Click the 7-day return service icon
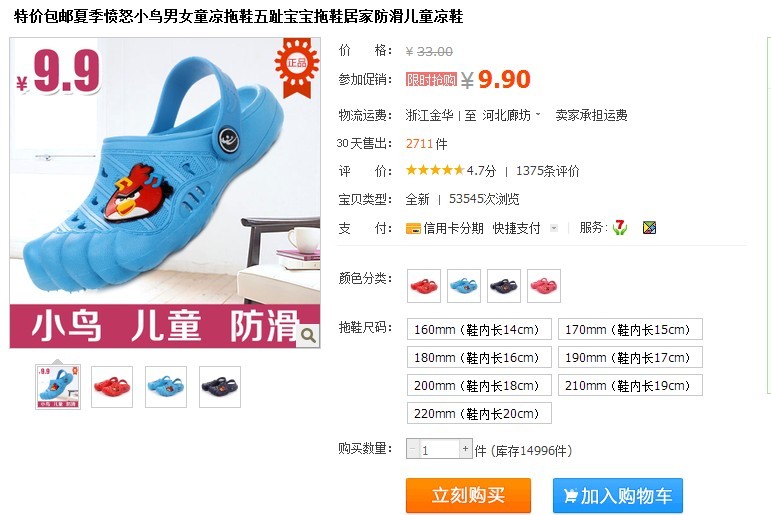The height and width of the screenshot is (515, 771). [x=620, y=227]
